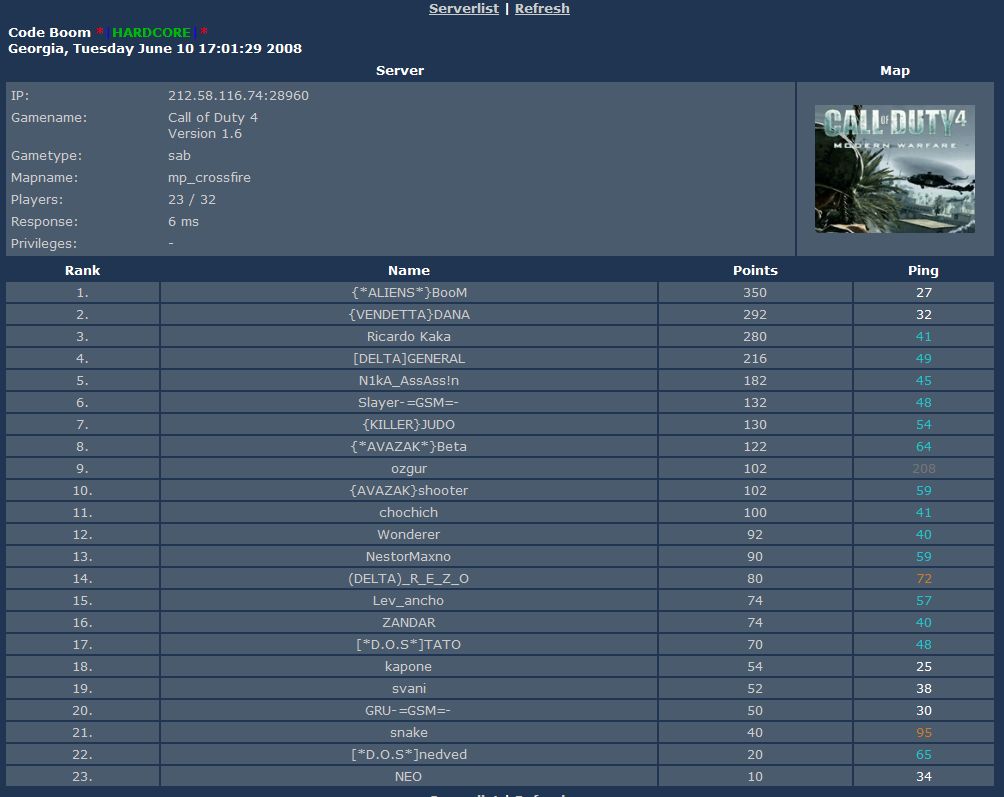
Task: Click the 182 points cell
Action: pos(755,381)
